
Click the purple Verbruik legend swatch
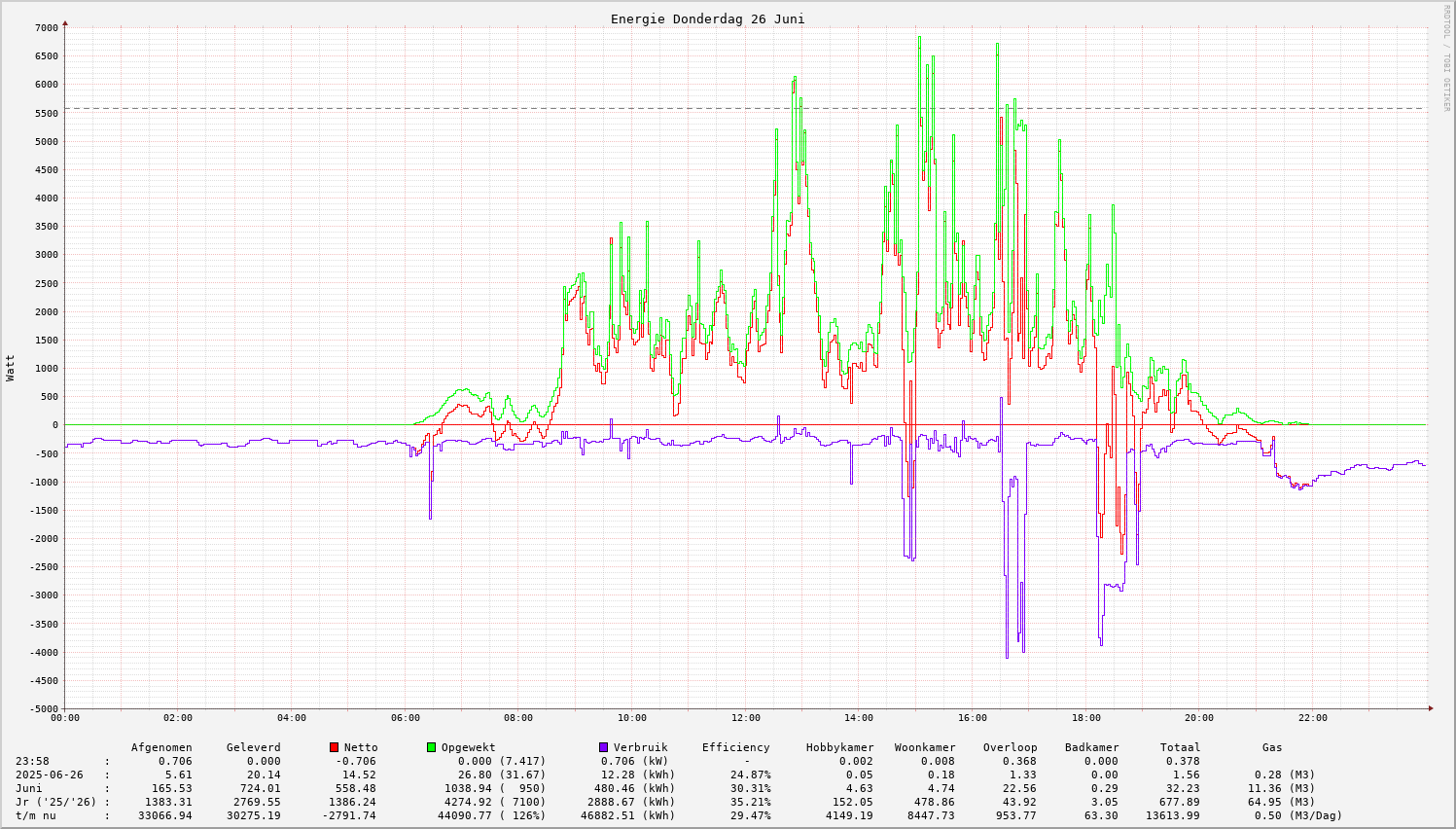click(x=603, y=747)
